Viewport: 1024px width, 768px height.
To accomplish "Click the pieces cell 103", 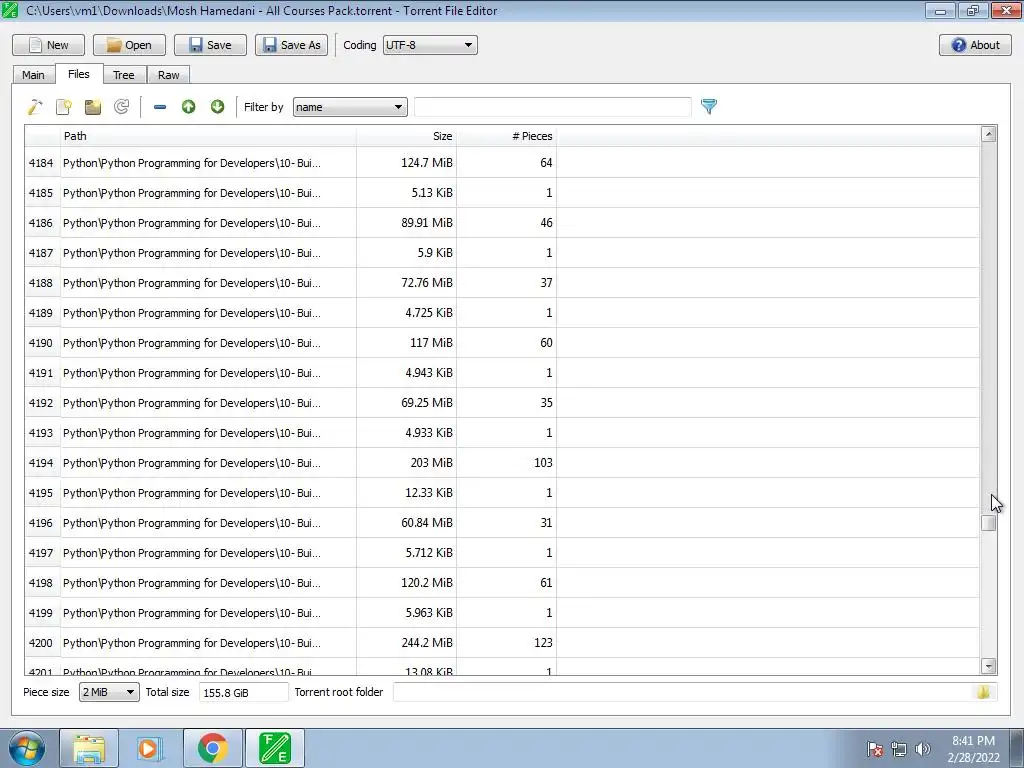I will point(506,463).
